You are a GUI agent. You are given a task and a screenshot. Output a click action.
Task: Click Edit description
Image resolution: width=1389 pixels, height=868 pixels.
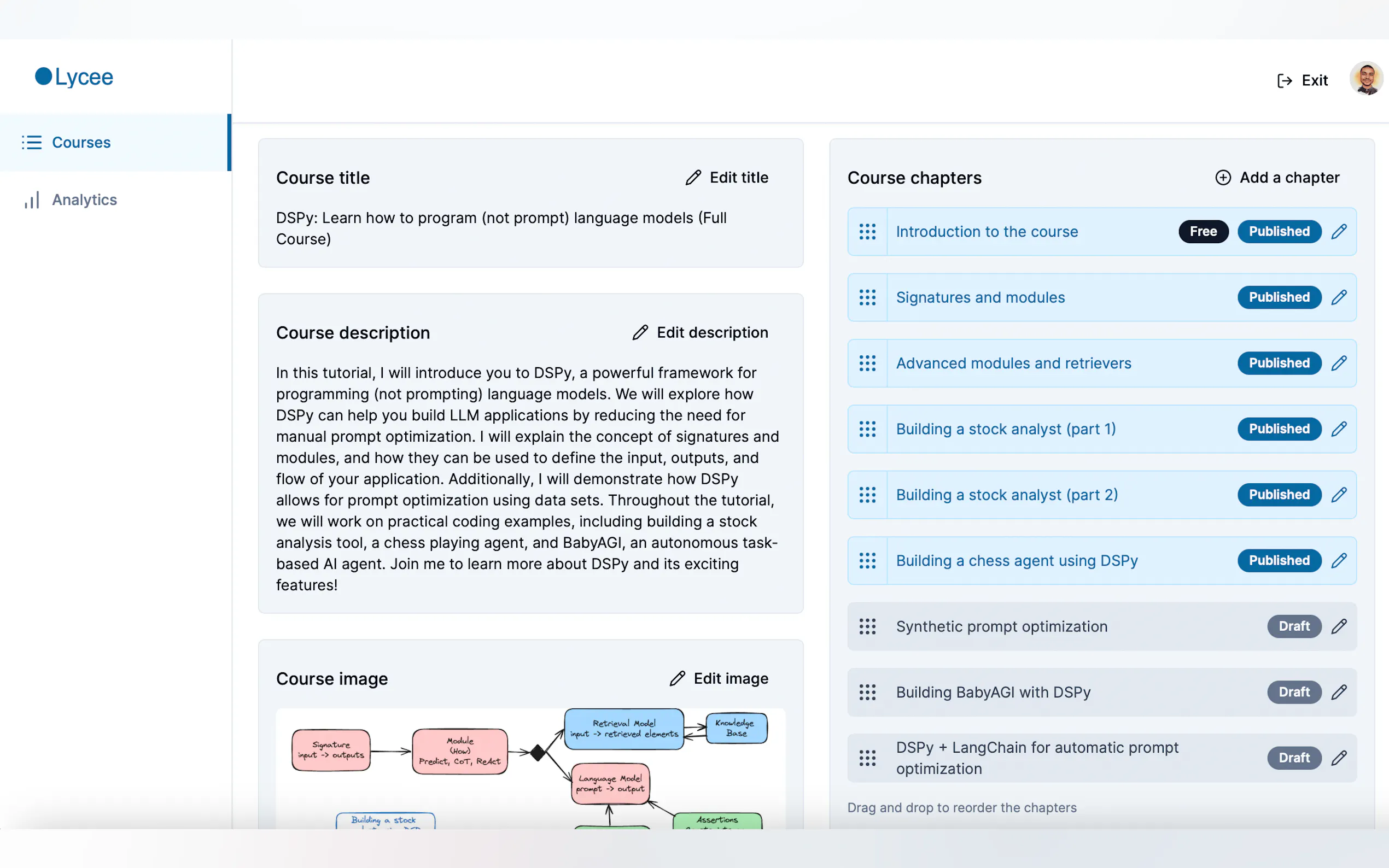[701, 332]
